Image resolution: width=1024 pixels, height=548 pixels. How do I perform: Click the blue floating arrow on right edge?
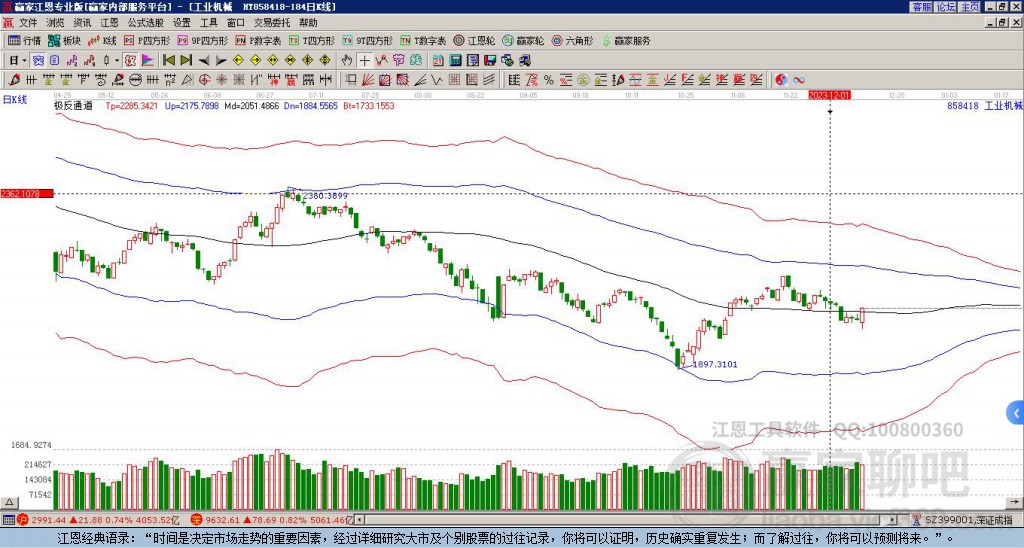click(x=1016, y=412)
